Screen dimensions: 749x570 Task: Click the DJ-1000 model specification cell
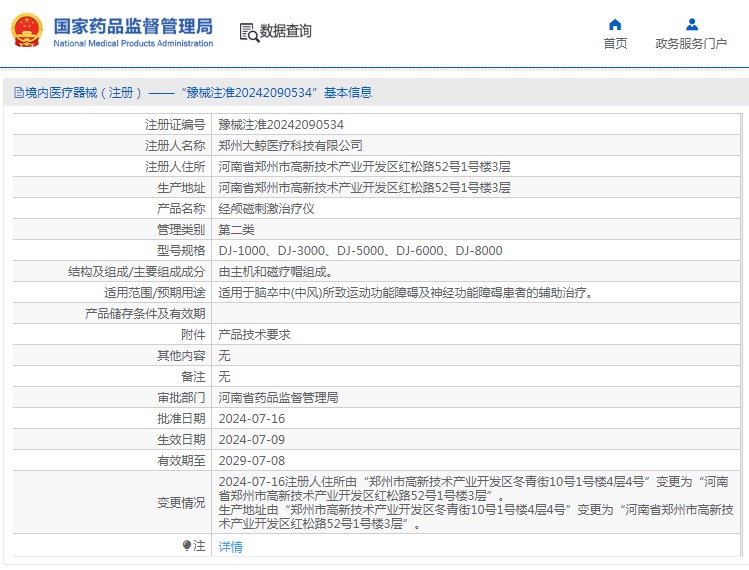pyautogui.click(x=360, y=251)
